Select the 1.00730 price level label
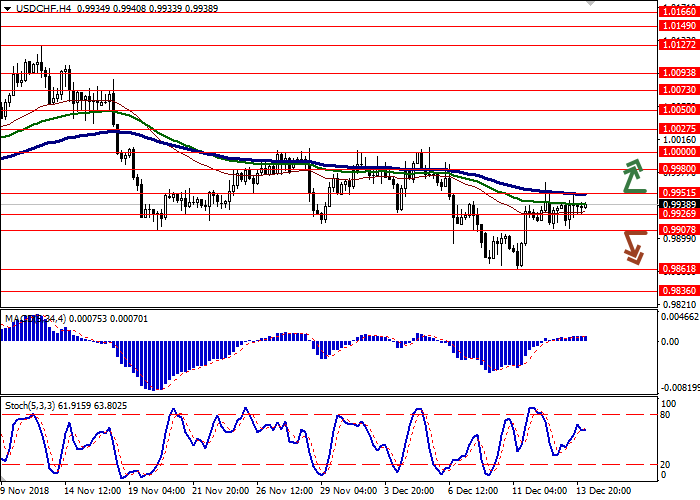The width and height of the screenshot is (700, 500). (x=679, y=90)
